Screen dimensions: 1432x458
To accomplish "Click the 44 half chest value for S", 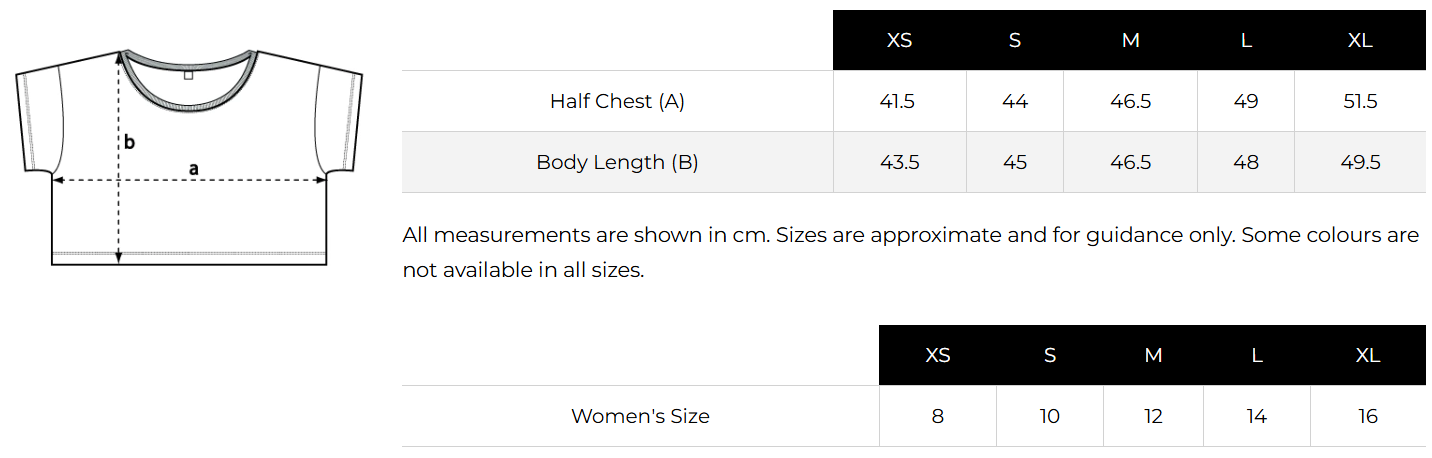I will coord(1014,101).
